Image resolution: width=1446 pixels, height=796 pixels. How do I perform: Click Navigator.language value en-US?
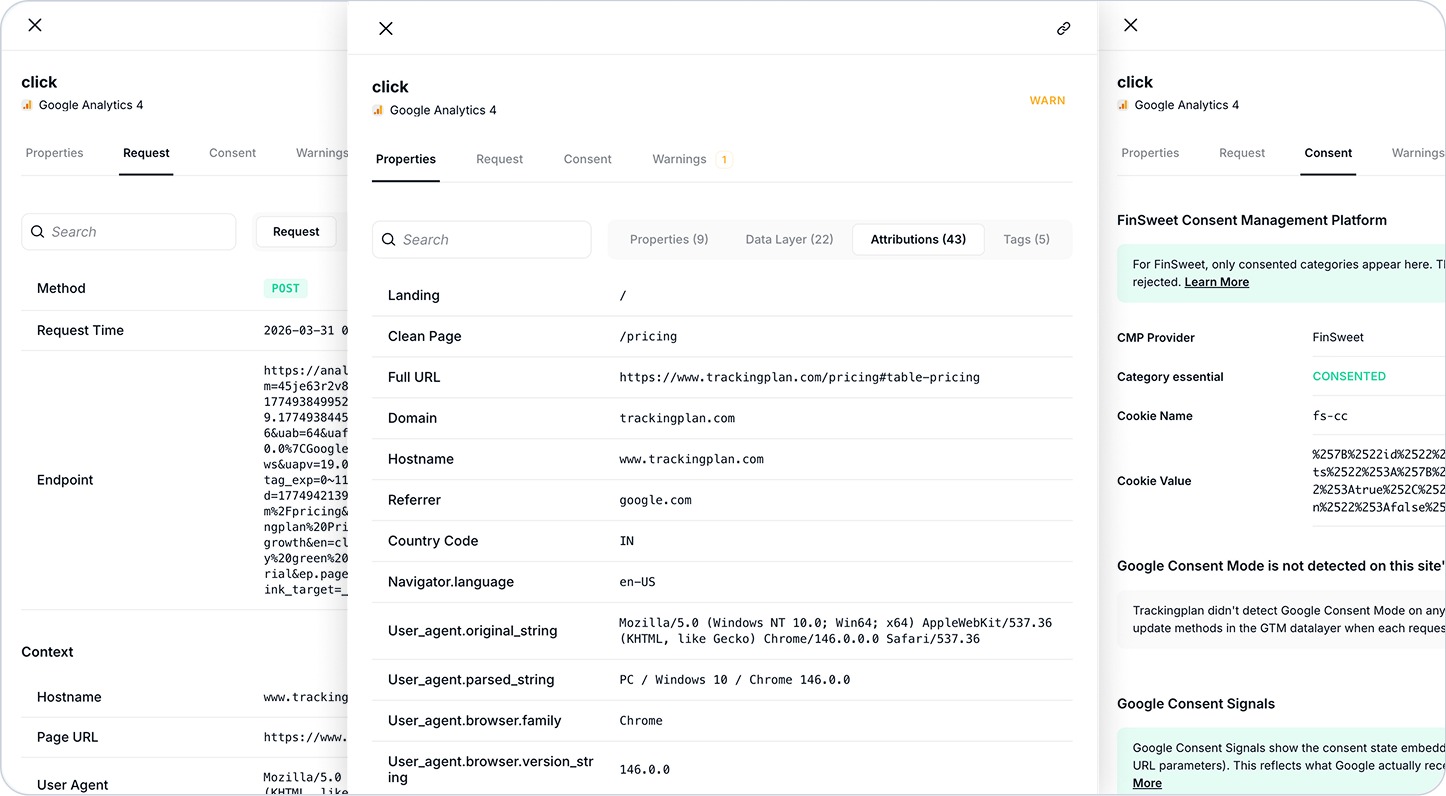637,582
